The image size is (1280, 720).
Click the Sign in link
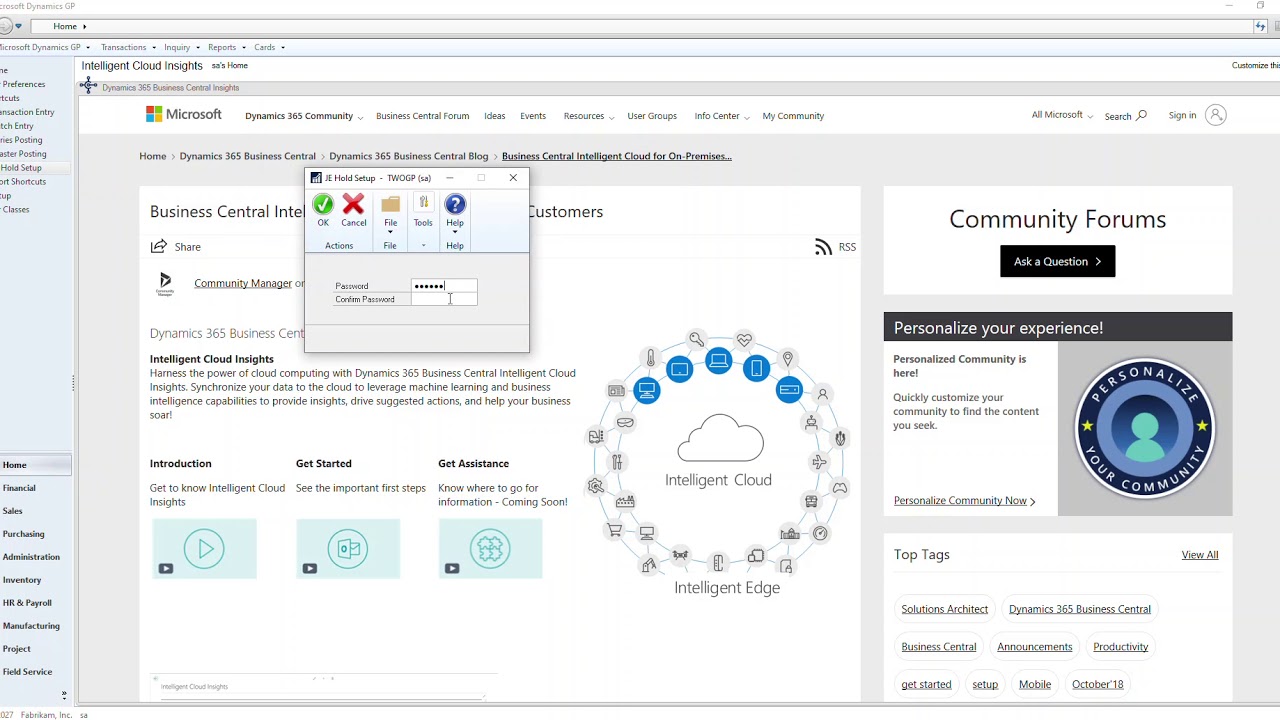1182,115
